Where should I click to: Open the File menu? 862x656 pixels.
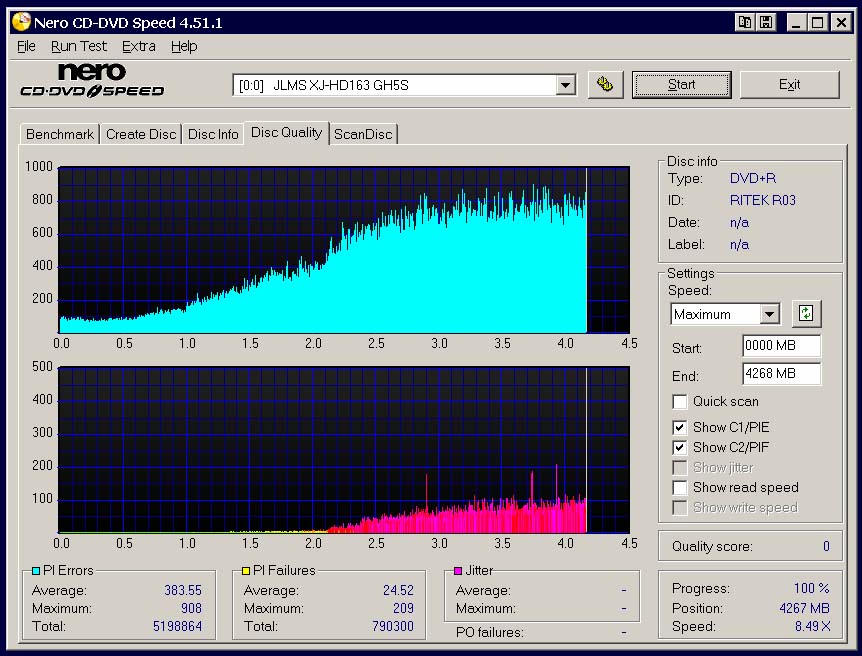26,46
